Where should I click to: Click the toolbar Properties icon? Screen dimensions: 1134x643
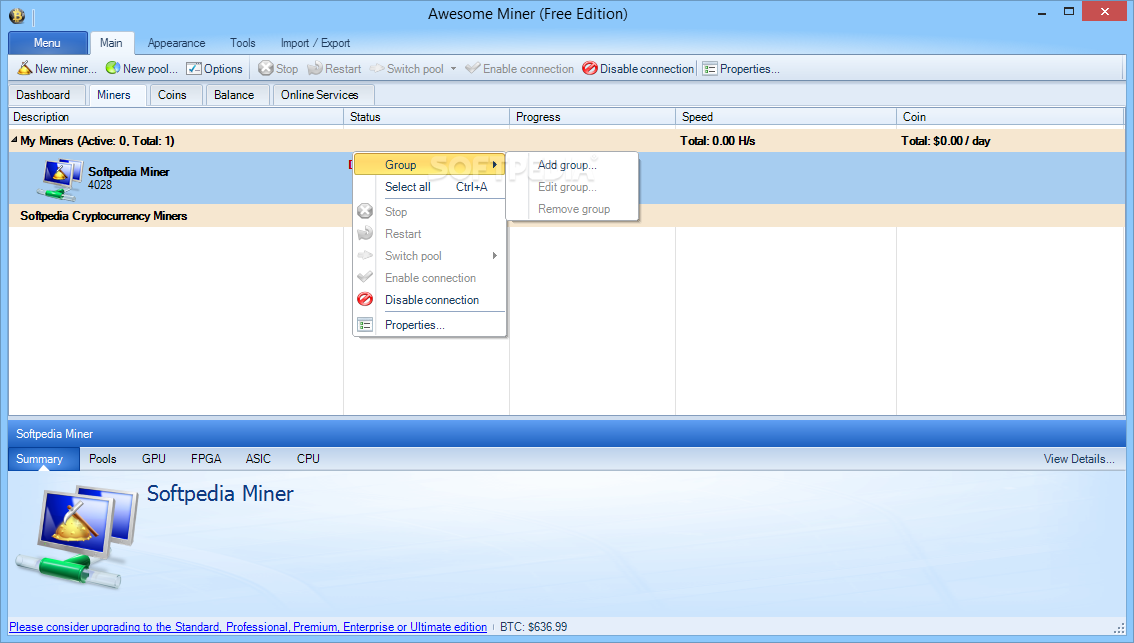point(709,69)
